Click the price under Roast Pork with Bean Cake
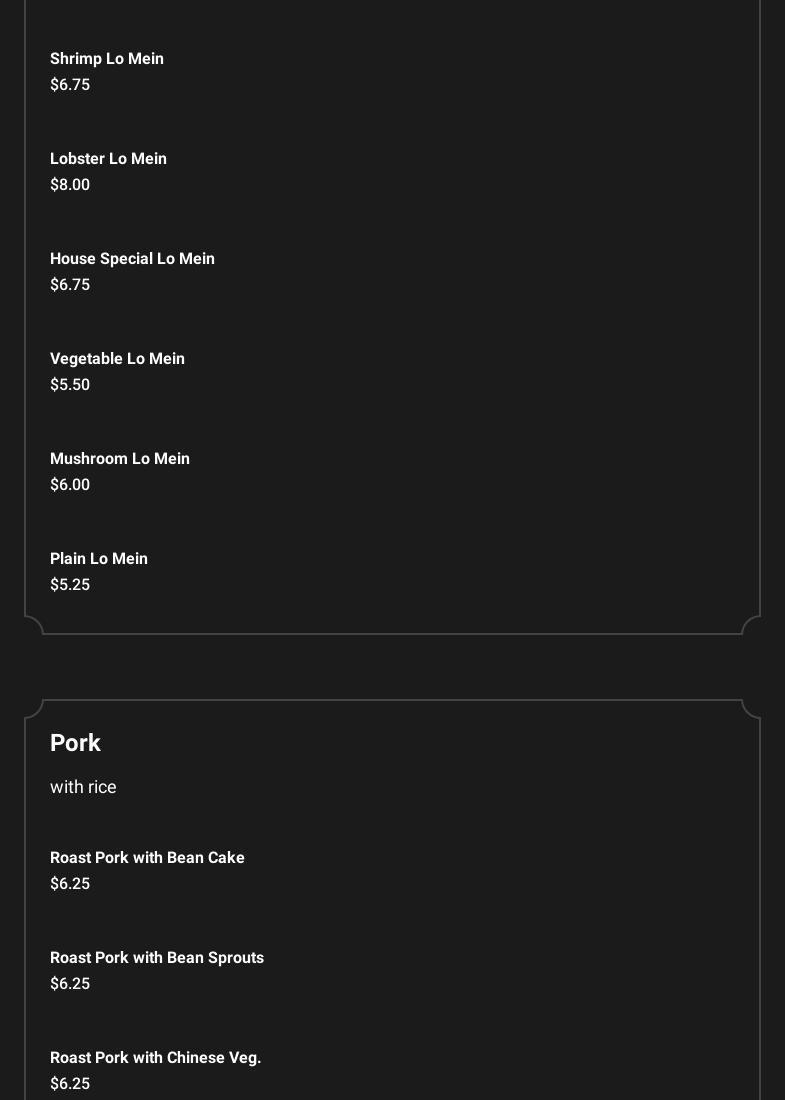 [70, 884]
